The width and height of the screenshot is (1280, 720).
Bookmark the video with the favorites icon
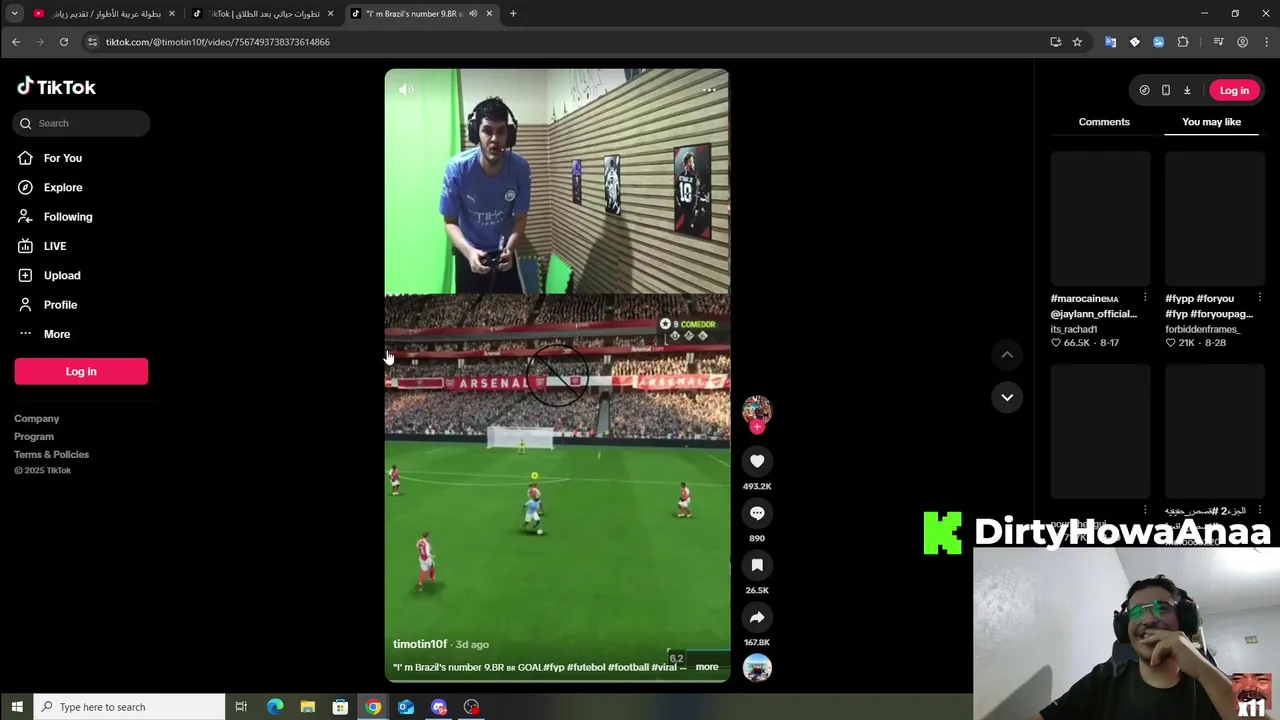coord(757,565)
